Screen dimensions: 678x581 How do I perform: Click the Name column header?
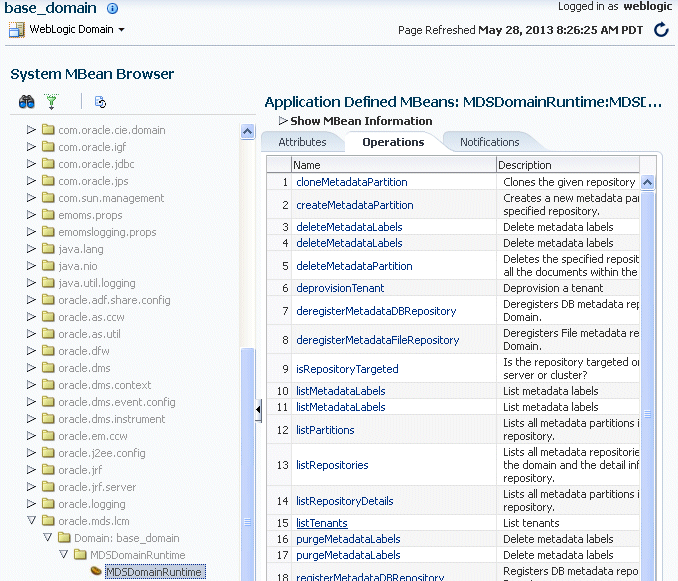point(393,165)
